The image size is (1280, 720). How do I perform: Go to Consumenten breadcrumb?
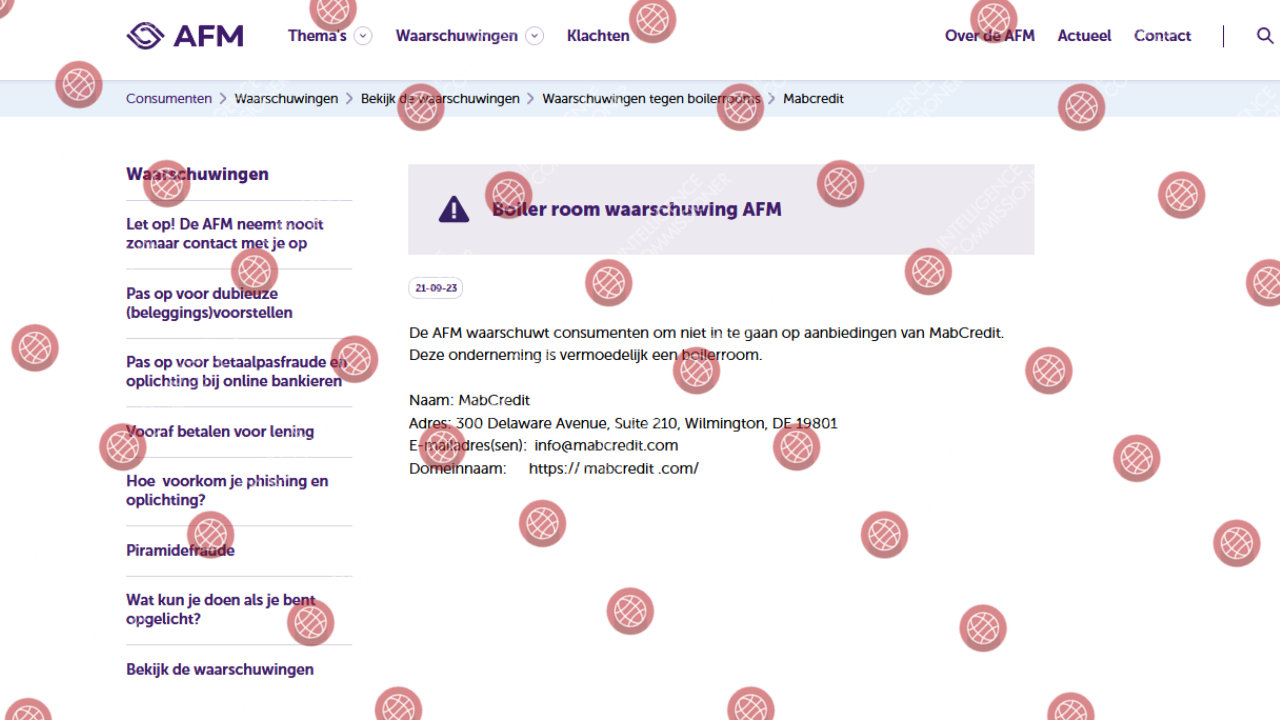pos(169,99)
